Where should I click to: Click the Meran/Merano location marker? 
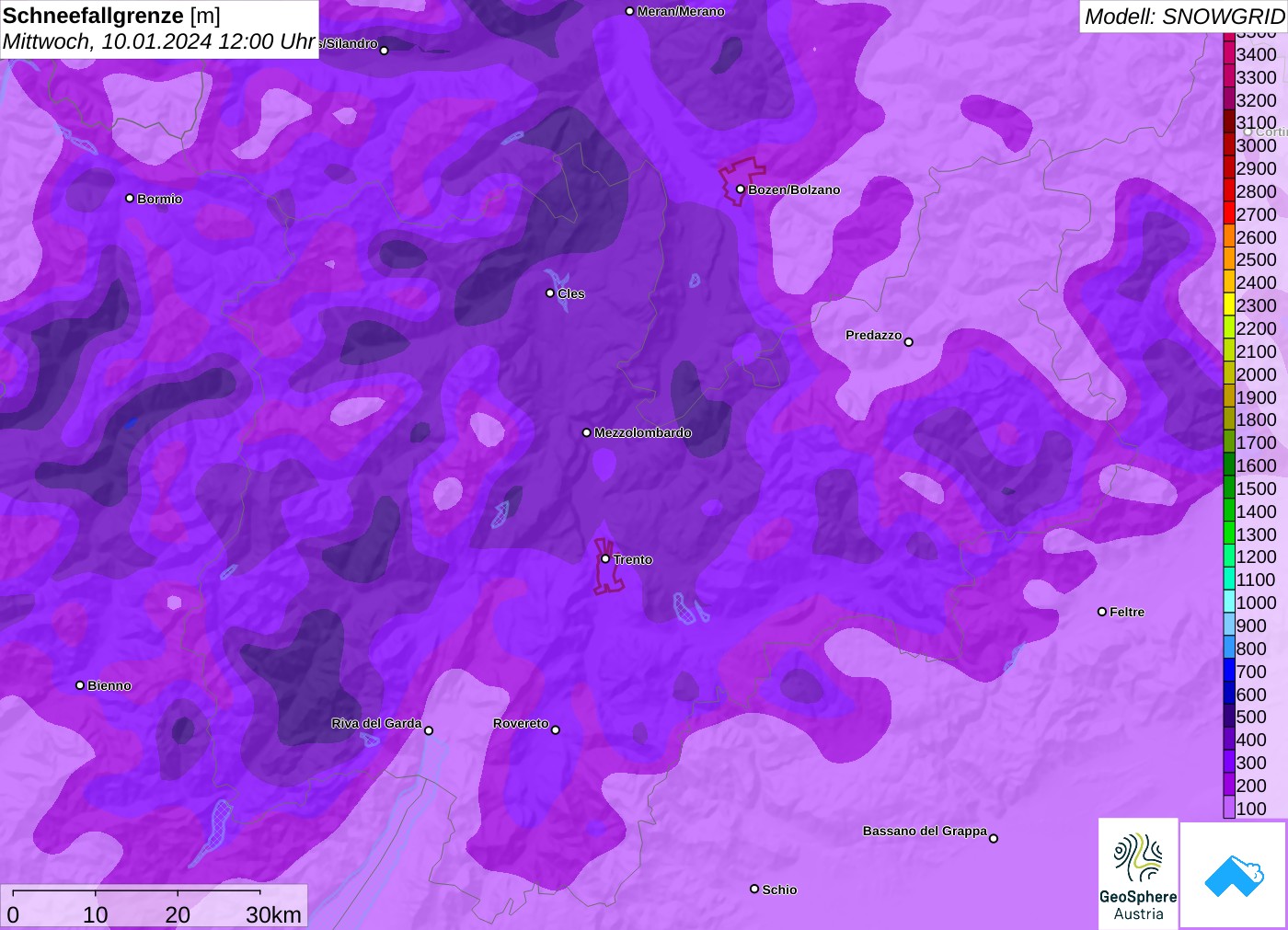coord(629,11)
